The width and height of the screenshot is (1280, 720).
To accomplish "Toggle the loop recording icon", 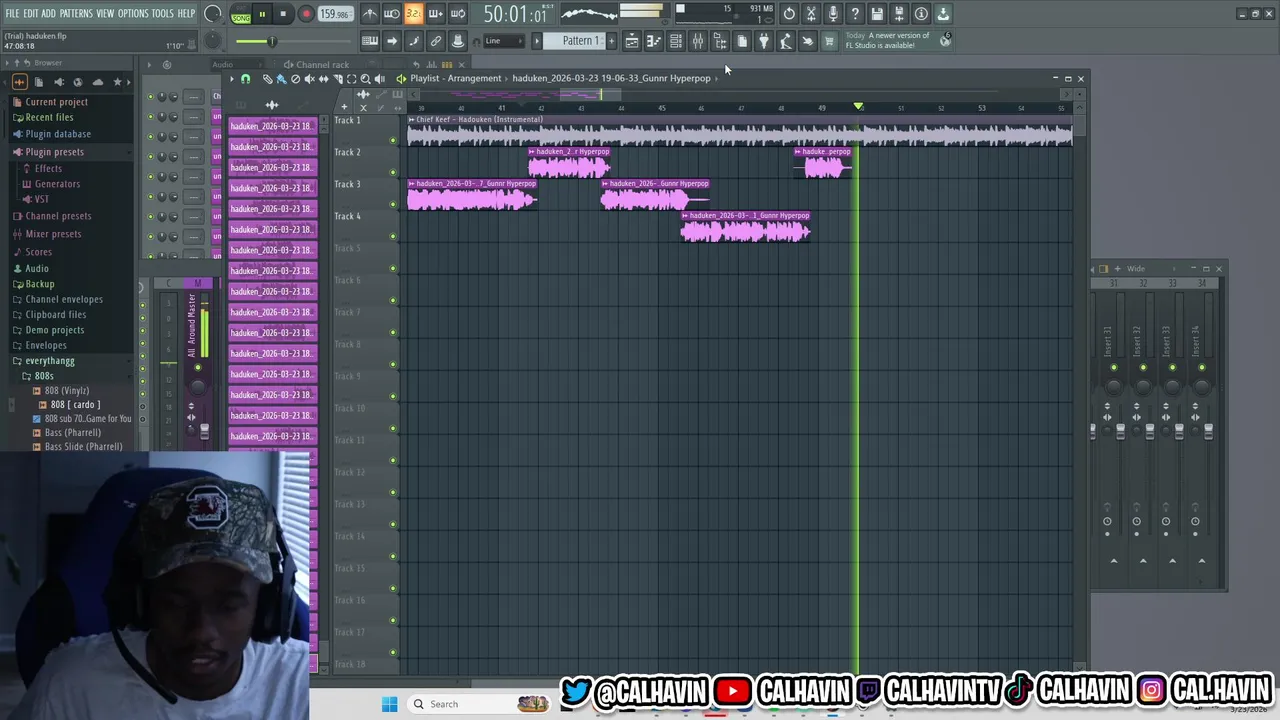I will pyautogui.click(x=457, y=14).
